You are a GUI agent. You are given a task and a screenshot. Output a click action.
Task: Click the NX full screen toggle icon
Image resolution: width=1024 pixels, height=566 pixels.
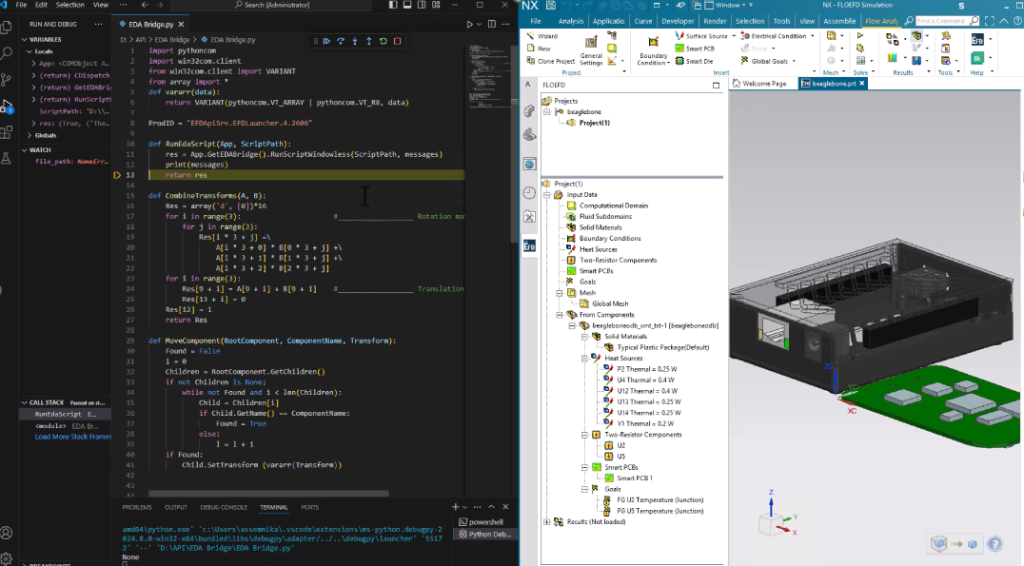989,21
